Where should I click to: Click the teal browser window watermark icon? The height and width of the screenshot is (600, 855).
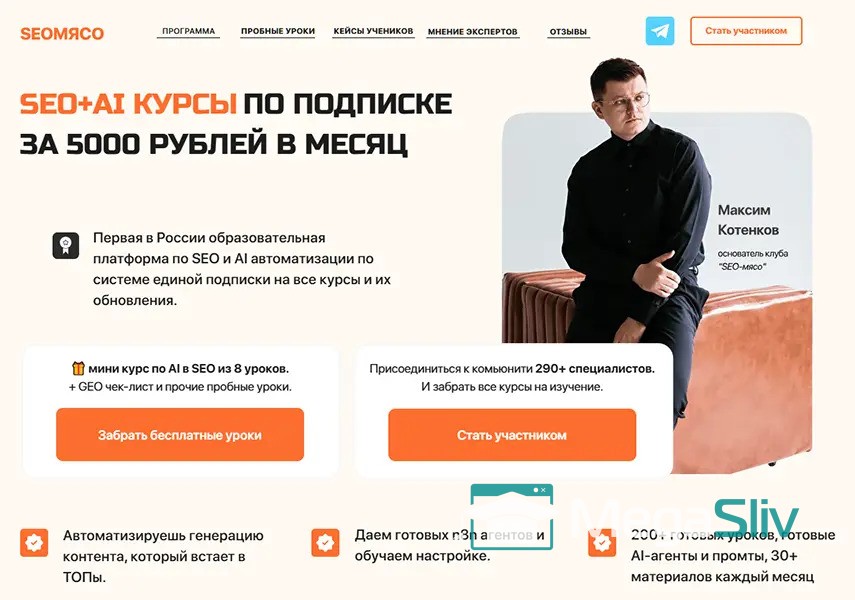point(511,517)
